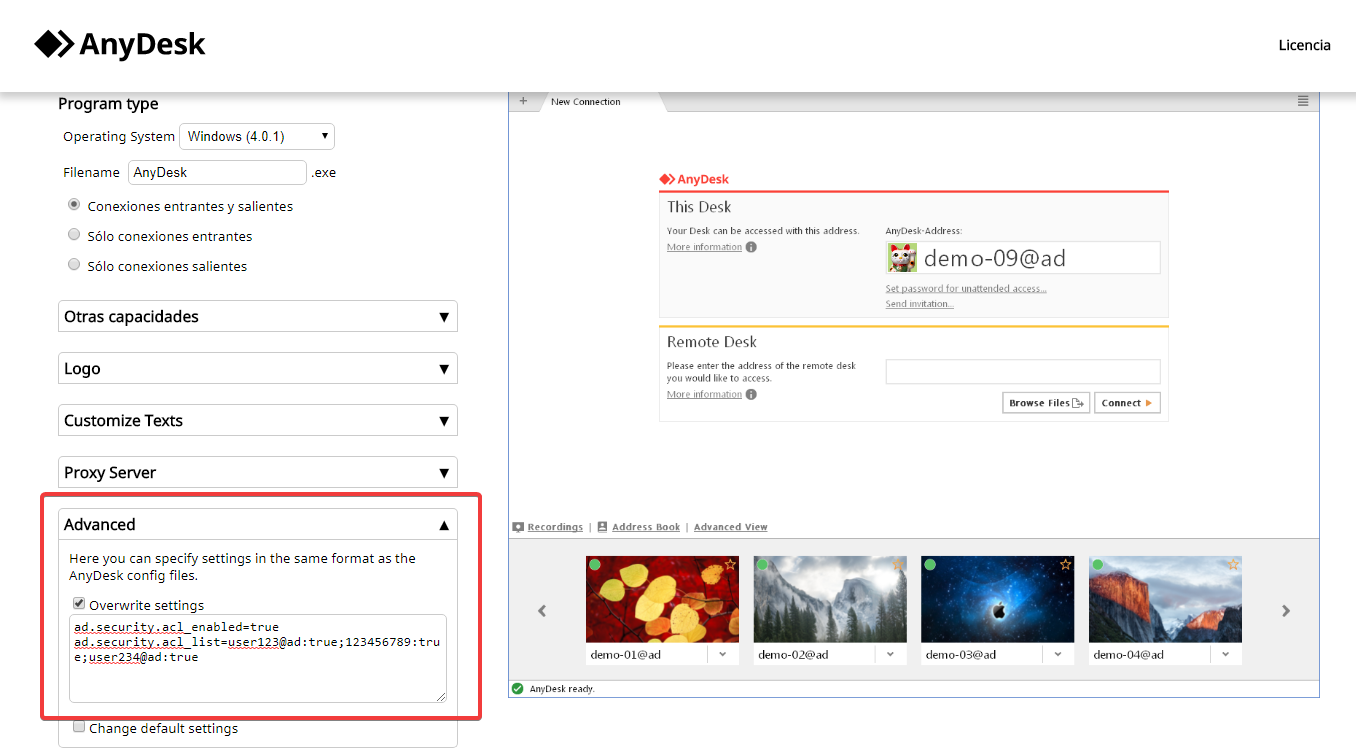Toggle favorite star on demo-02@ad
Screen dimensions: 1356x753
point(898,565)
